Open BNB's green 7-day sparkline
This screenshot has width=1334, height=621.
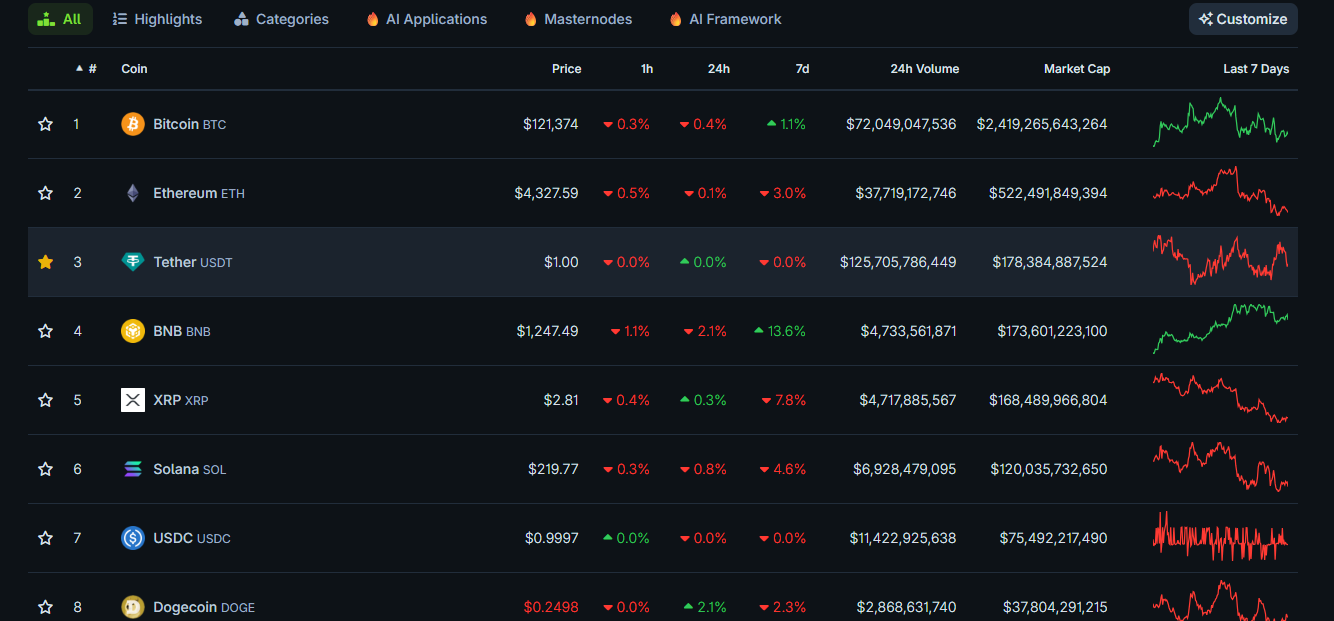coord(1220,329)
